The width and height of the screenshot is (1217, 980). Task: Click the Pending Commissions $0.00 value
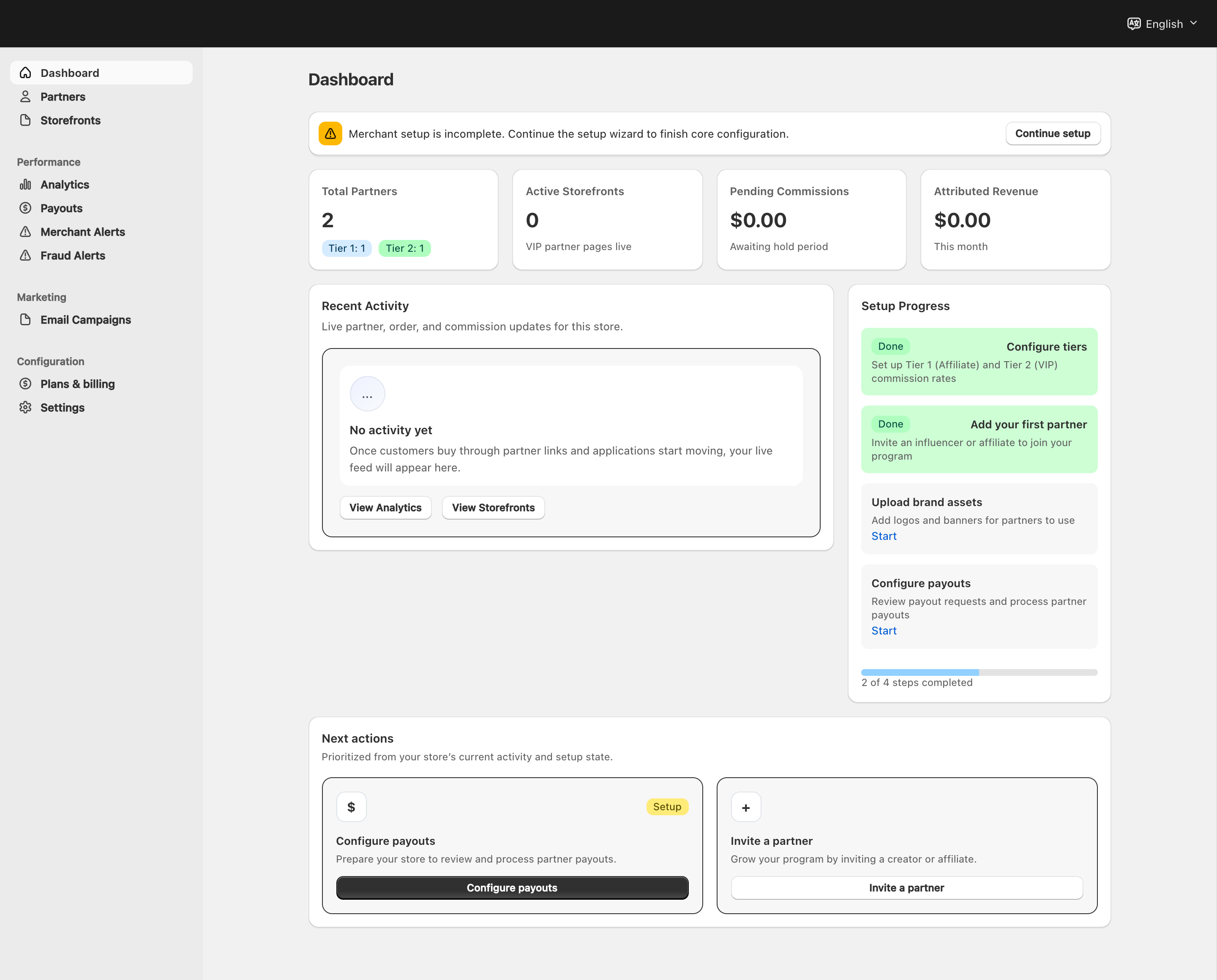pos(758,220)
